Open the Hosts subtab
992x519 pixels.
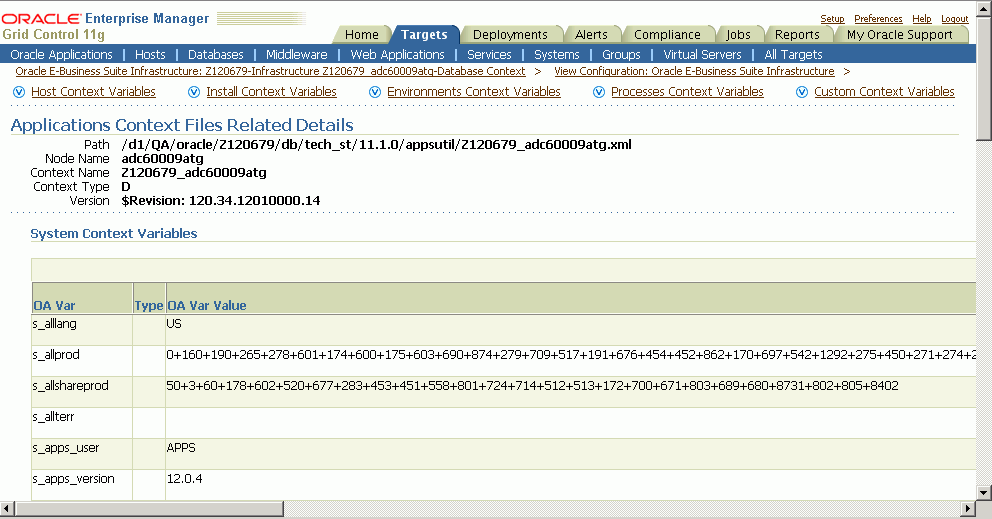pyautogui.click(x=150, y=54)
